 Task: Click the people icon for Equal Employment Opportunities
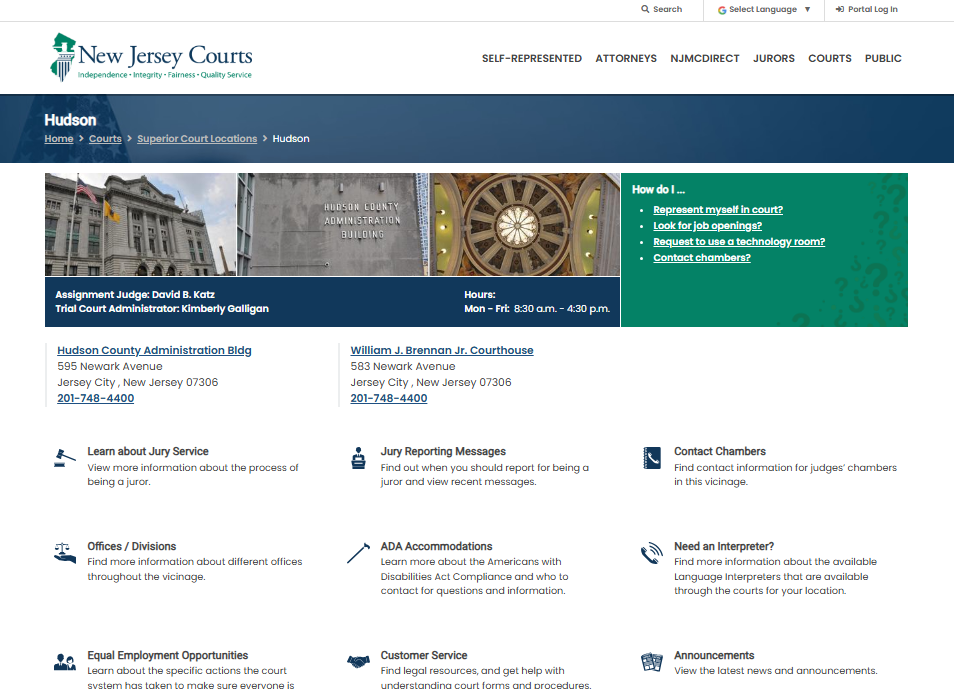tap(65, 662)
